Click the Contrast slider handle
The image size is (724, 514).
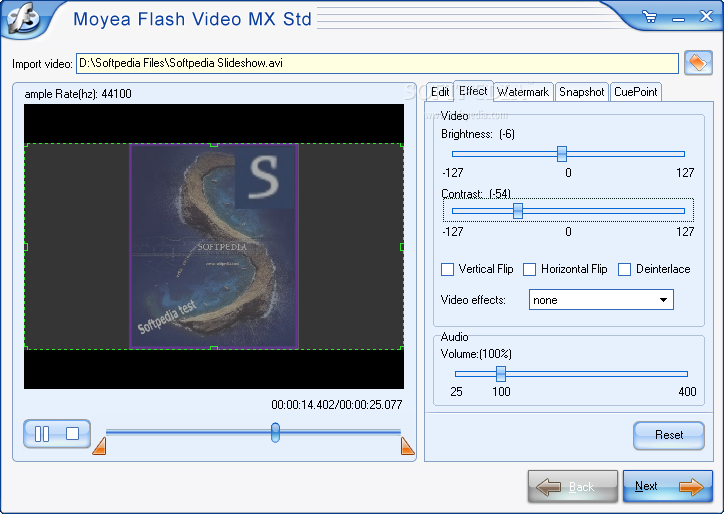[518, 211]
